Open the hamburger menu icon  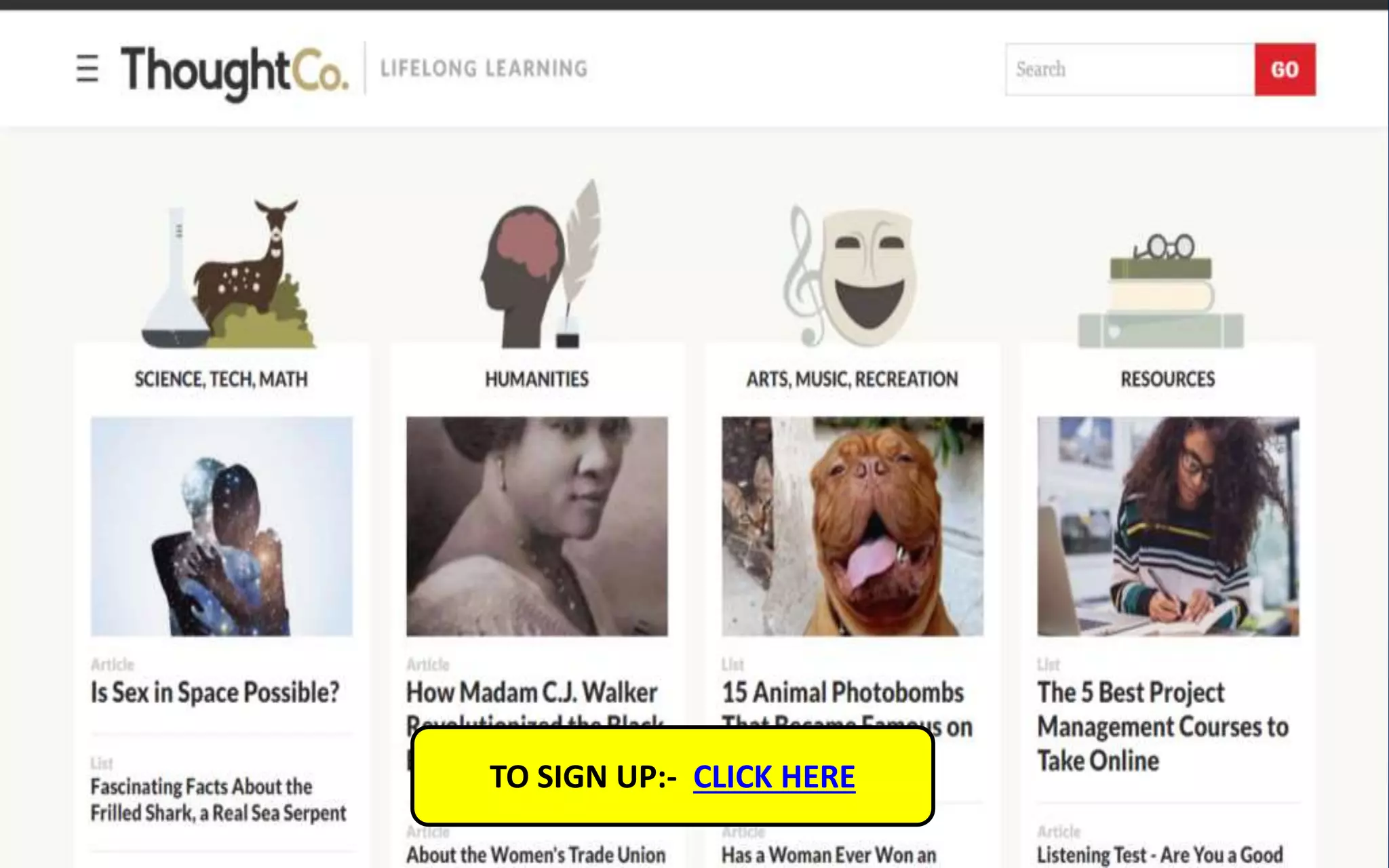coord(87,68)
